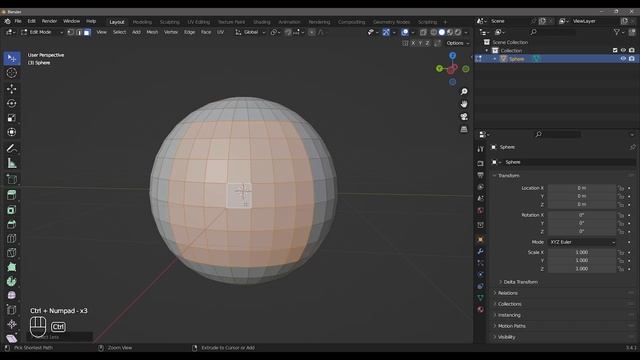
Task: Select the Scale tool
Action: 11,118
